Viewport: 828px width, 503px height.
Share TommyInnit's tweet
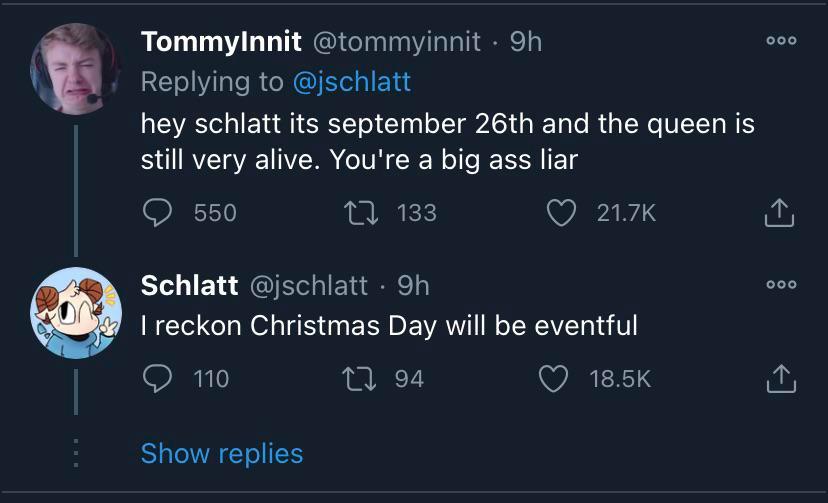[x=779, y=212]
